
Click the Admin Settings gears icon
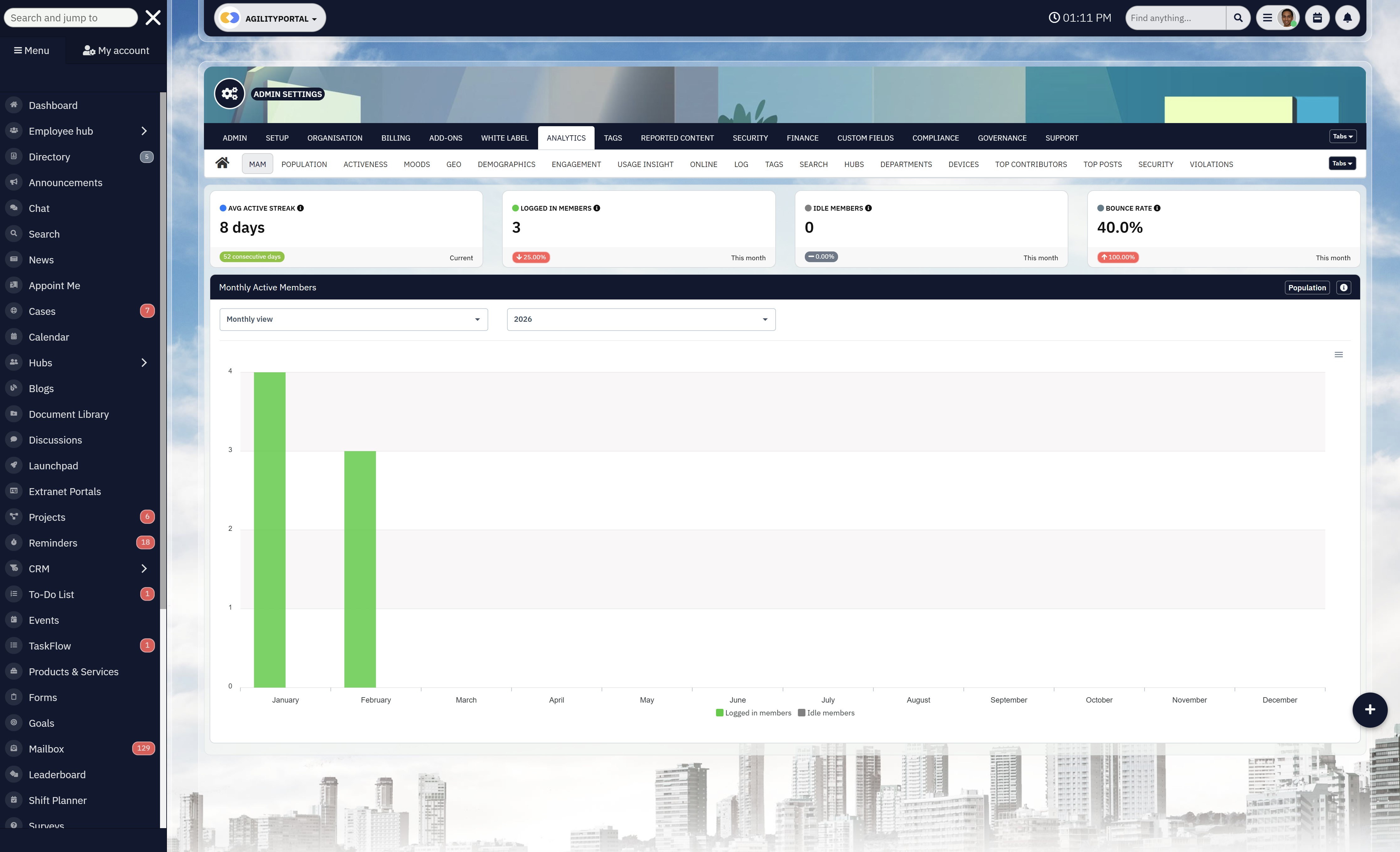pos(230,94)
